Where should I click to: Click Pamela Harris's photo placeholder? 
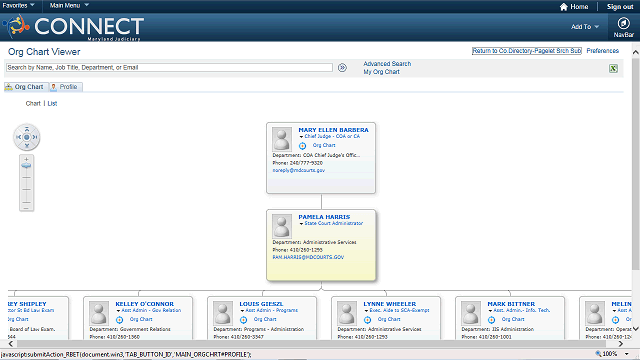282,226
